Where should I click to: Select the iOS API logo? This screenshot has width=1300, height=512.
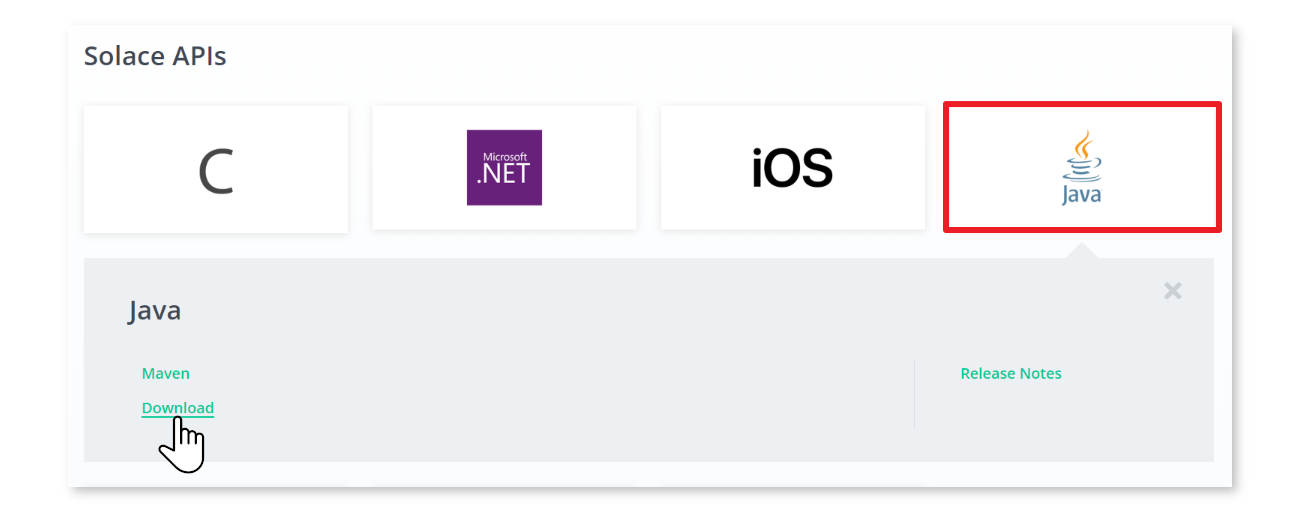[x=792, y=168]
